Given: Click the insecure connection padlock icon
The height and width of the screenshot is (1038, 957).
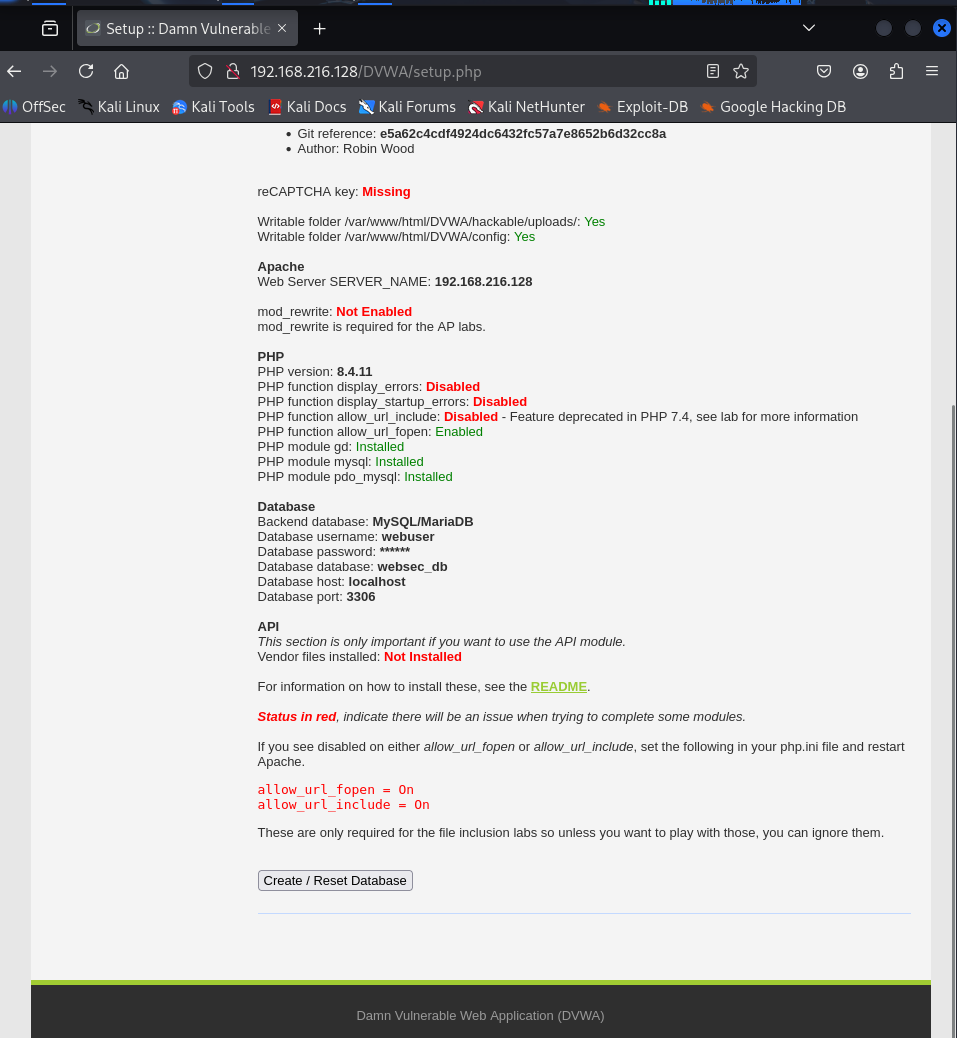Looking at the screenshot, I should coord(232,71).
